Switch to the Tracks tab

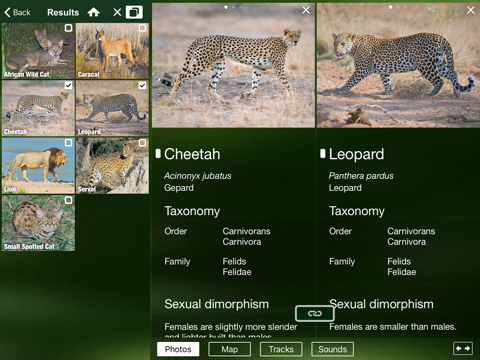pos(281,349)
